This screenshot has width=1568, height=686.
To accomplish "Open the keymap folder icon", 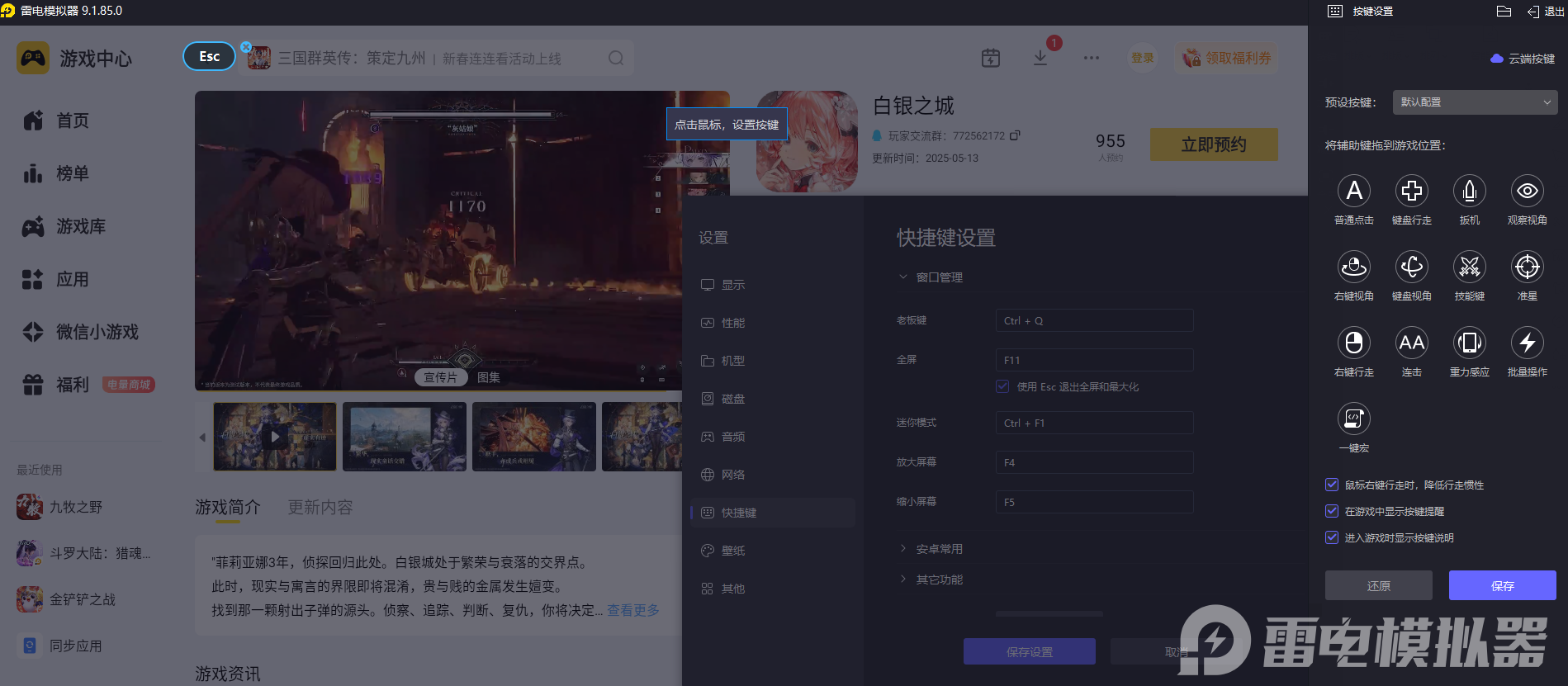I will pos(1504,12).
